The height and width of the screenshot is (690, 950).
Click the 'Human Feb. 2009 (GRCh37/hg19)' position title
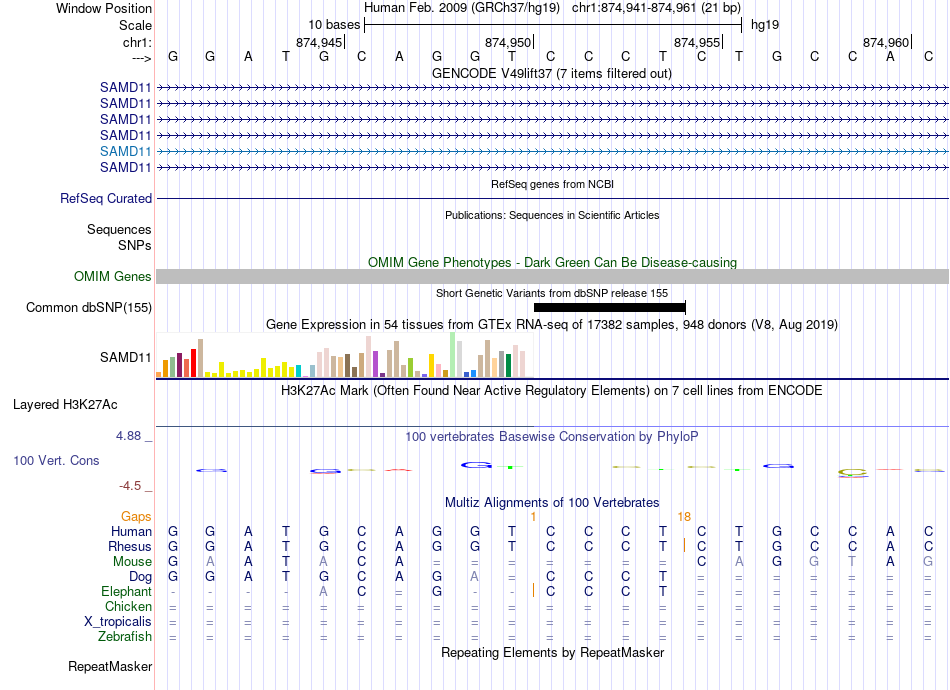[463, 8]
